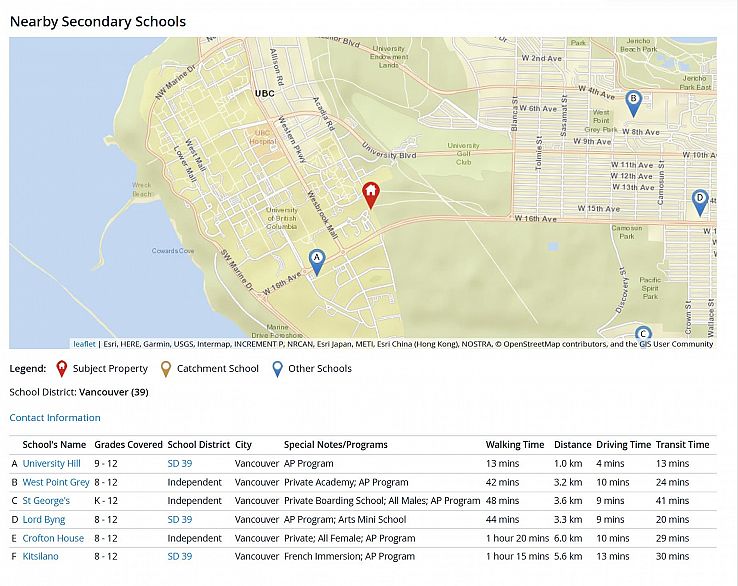Click the red home subject property marker
The height and width of the screenshot is (586, 738).
[370, 194]
